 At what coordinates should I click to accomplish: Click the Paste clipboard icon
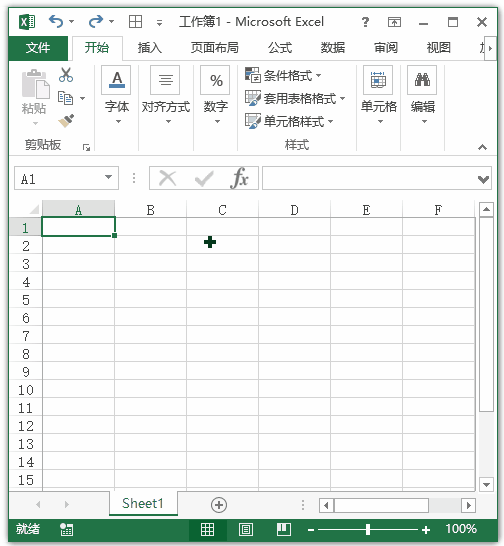click(35, 84)
